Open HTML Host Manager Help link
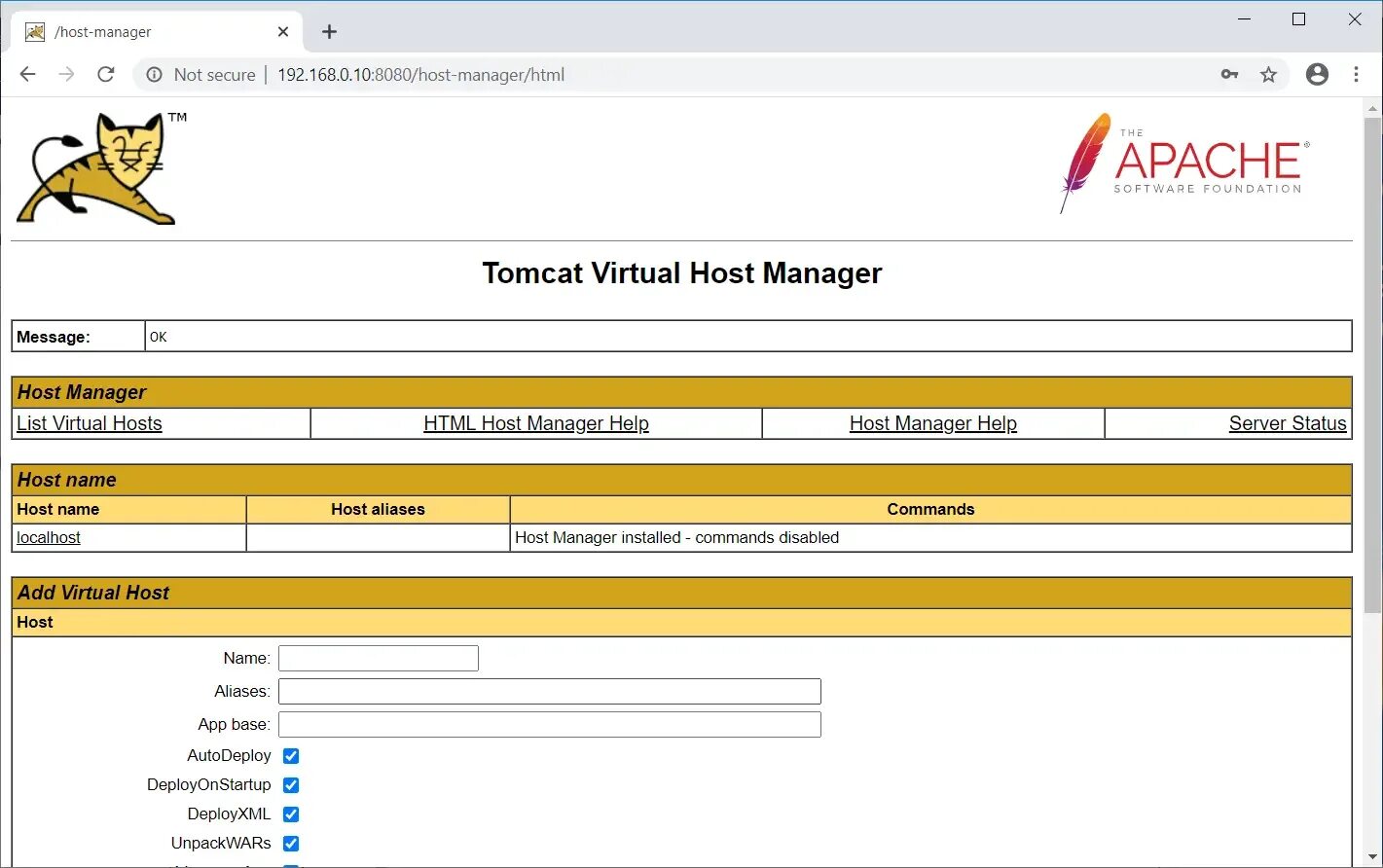1383x868 pixels. [536, 423]
